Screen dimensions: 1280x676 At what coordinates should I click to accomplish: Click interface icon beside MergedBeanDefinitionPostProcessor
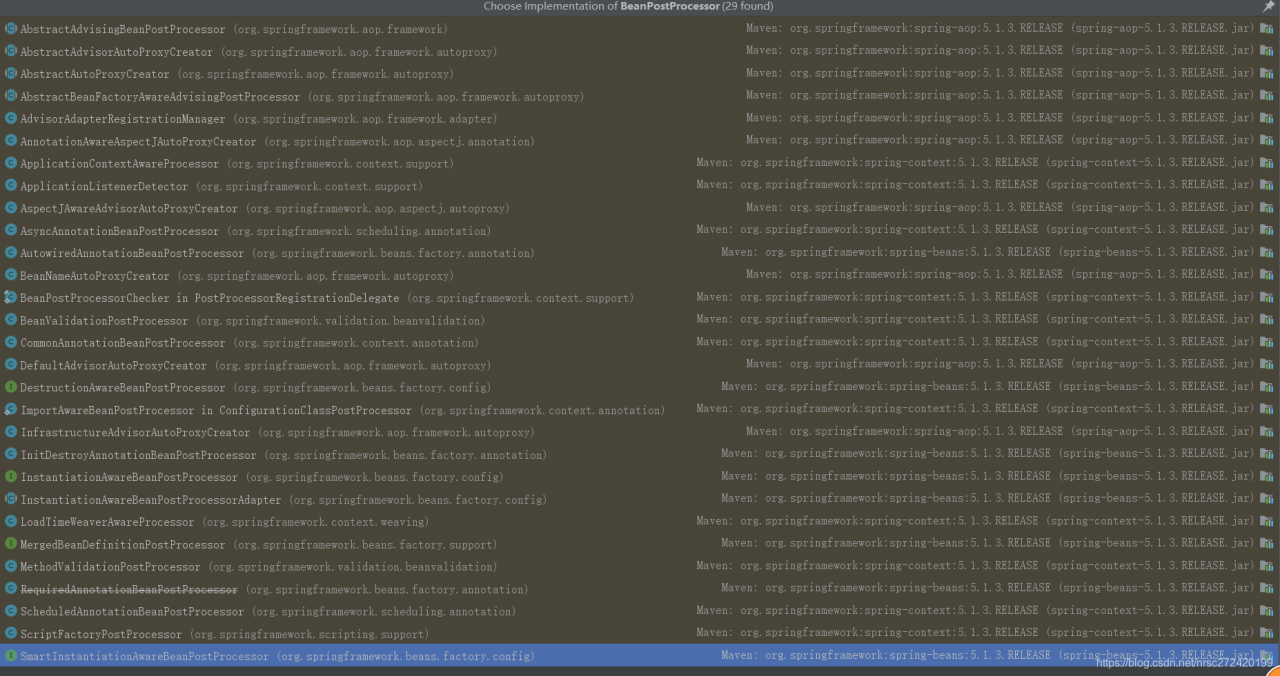pyautogui.click(x=11, y=543)
